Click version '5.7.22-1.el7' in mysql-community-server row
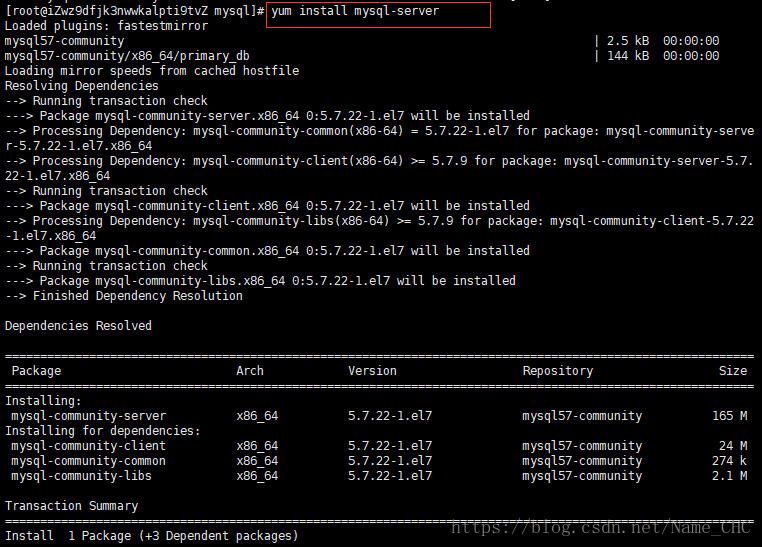Screen dimensions: 762x547 point(390,416)
